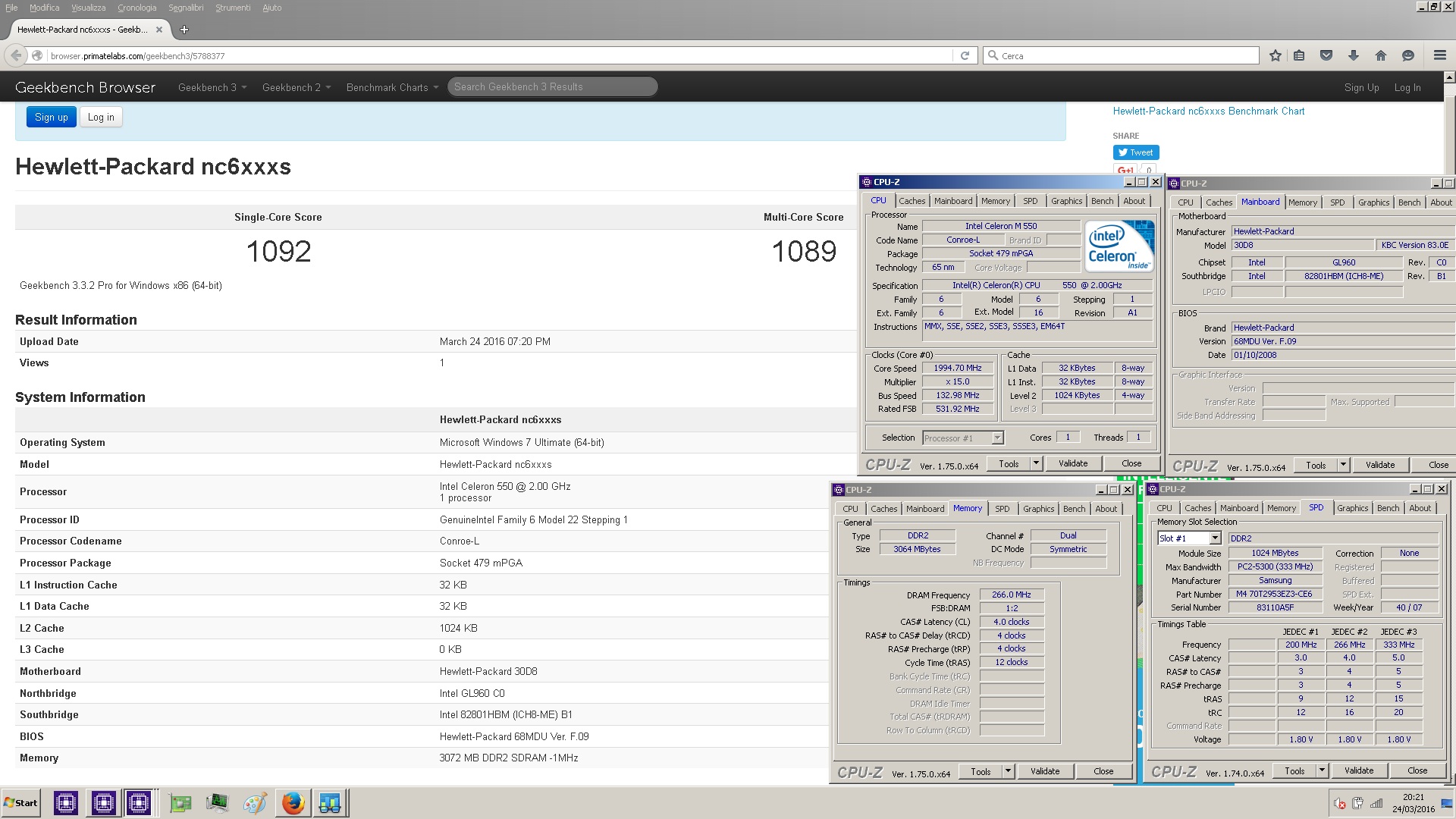Click the browser URL address bar
The image size is (1456, 819).
tap(500, 55)
